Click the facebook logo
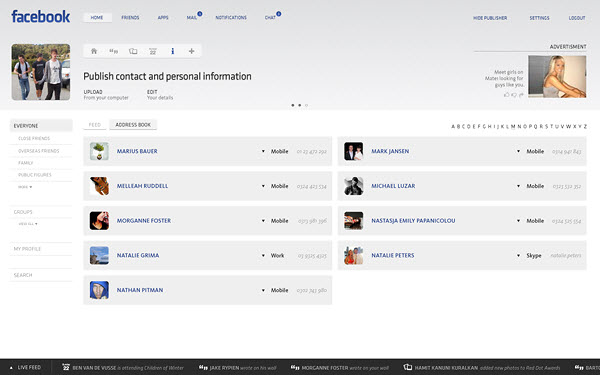600x375 pixels. [41, 16]
